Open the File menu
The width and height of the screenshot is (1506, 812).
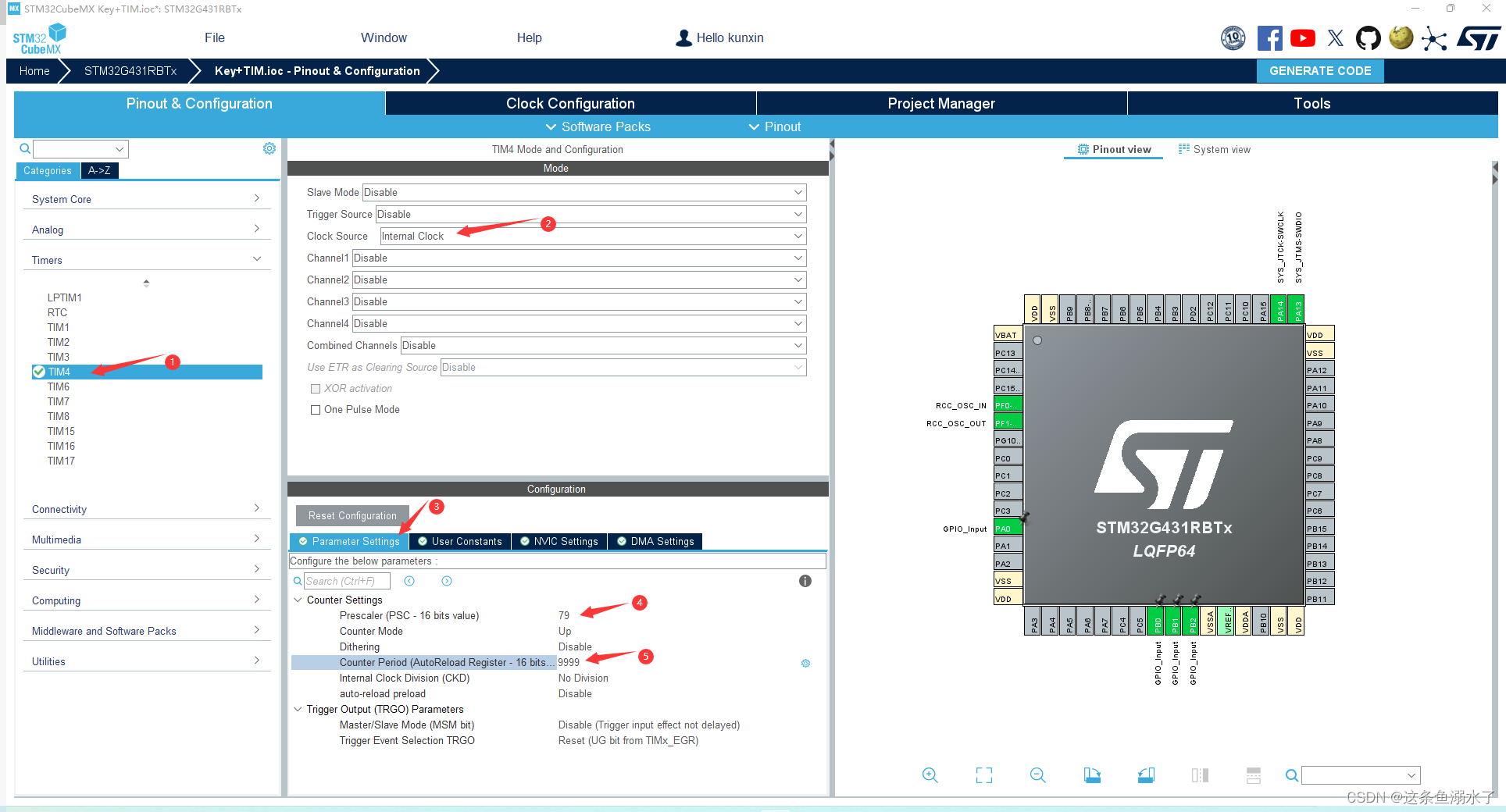click(215, 37)
